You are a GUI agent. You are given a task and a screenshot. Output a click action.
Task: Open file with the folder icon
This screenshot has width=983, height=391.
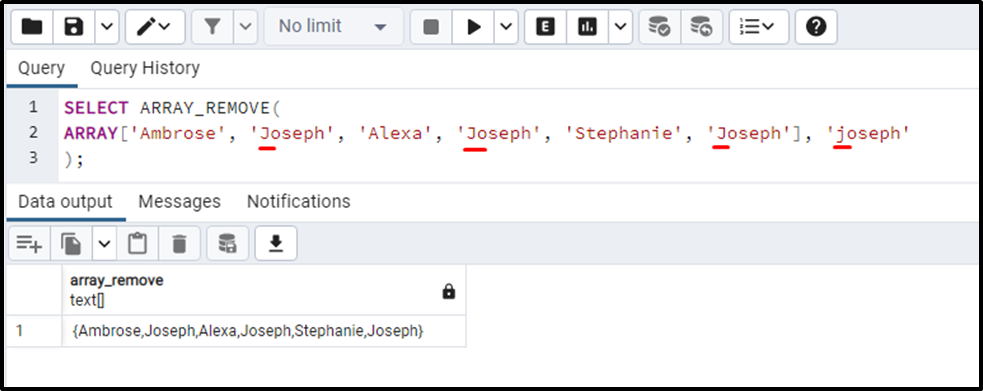pos(32,27)
